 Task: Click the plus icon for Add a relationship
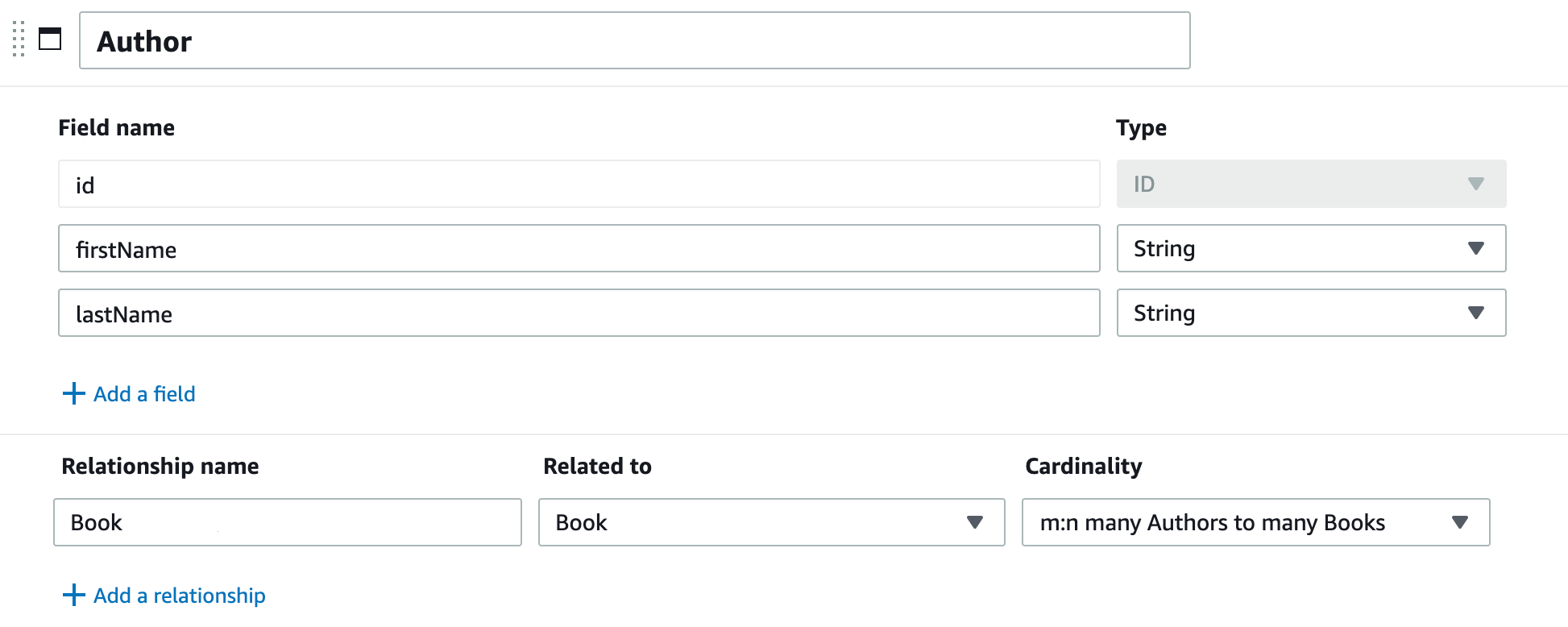[73, 595]
